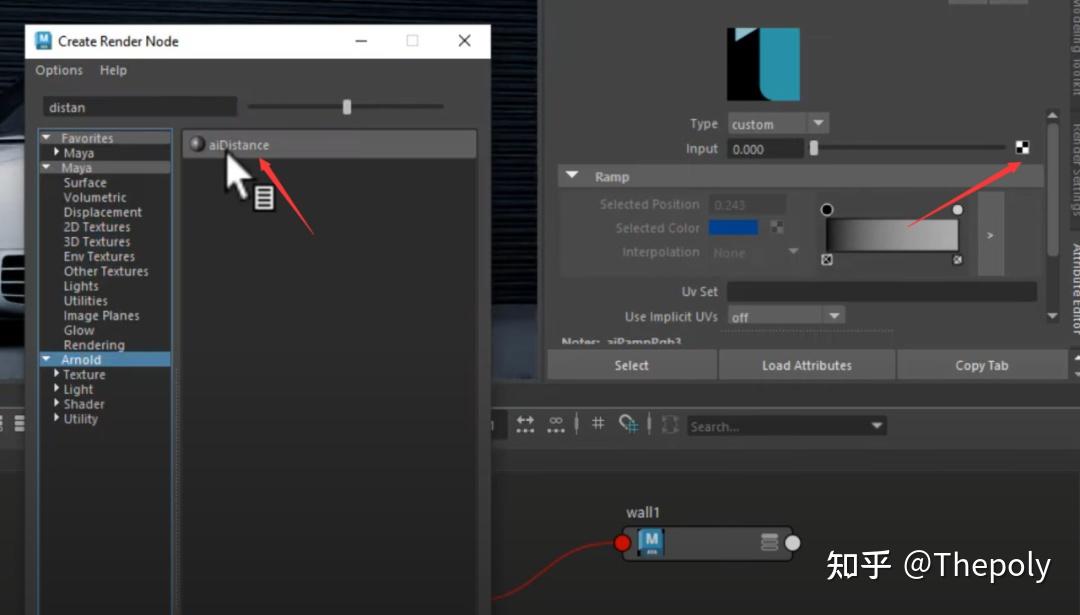Click the magnet snap icon near Search field
The width and height of the screenshot is (1080, 615).
[x=630, y=424]
